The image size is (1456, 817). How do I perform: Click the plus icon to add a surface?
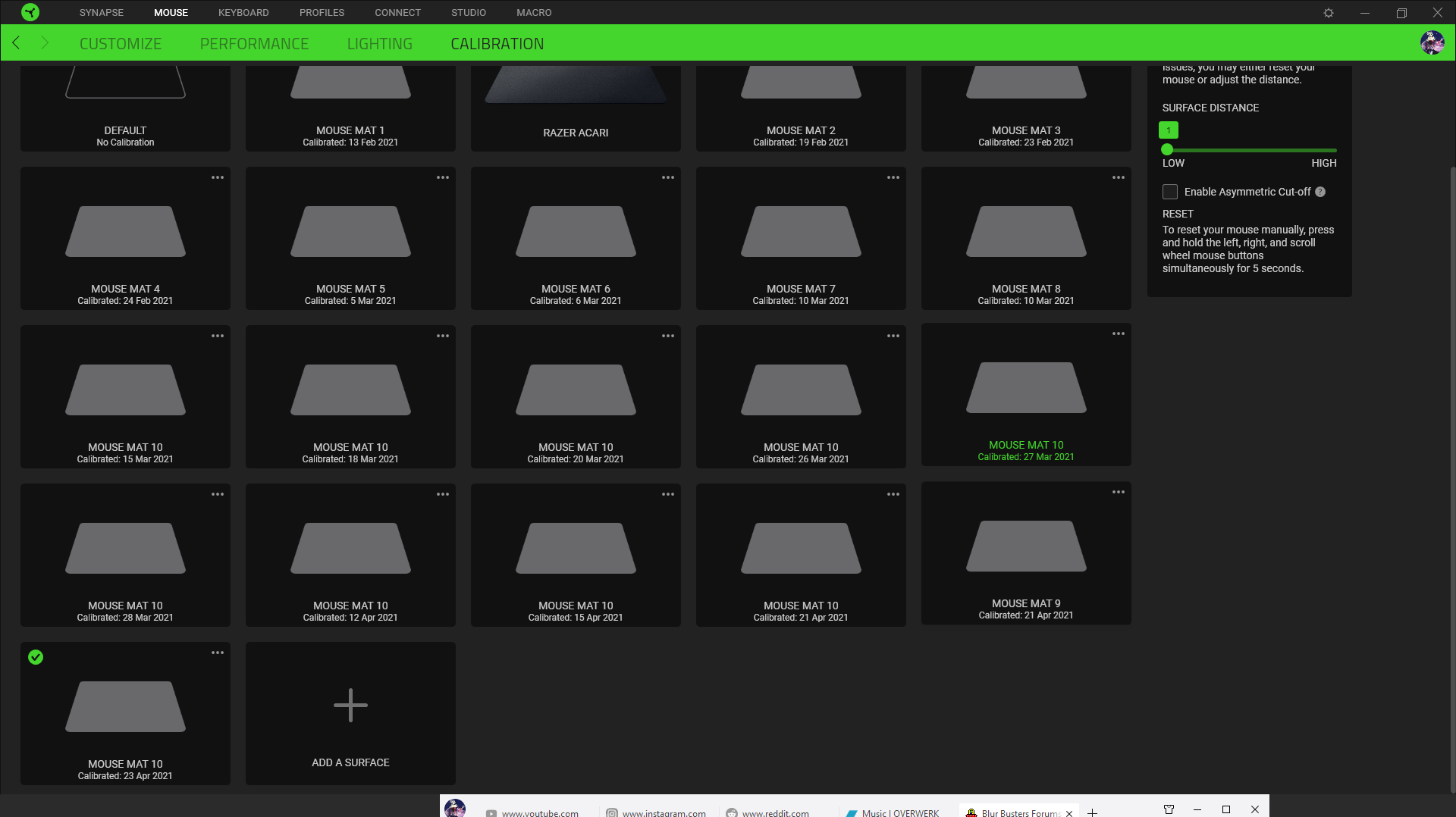350,706
